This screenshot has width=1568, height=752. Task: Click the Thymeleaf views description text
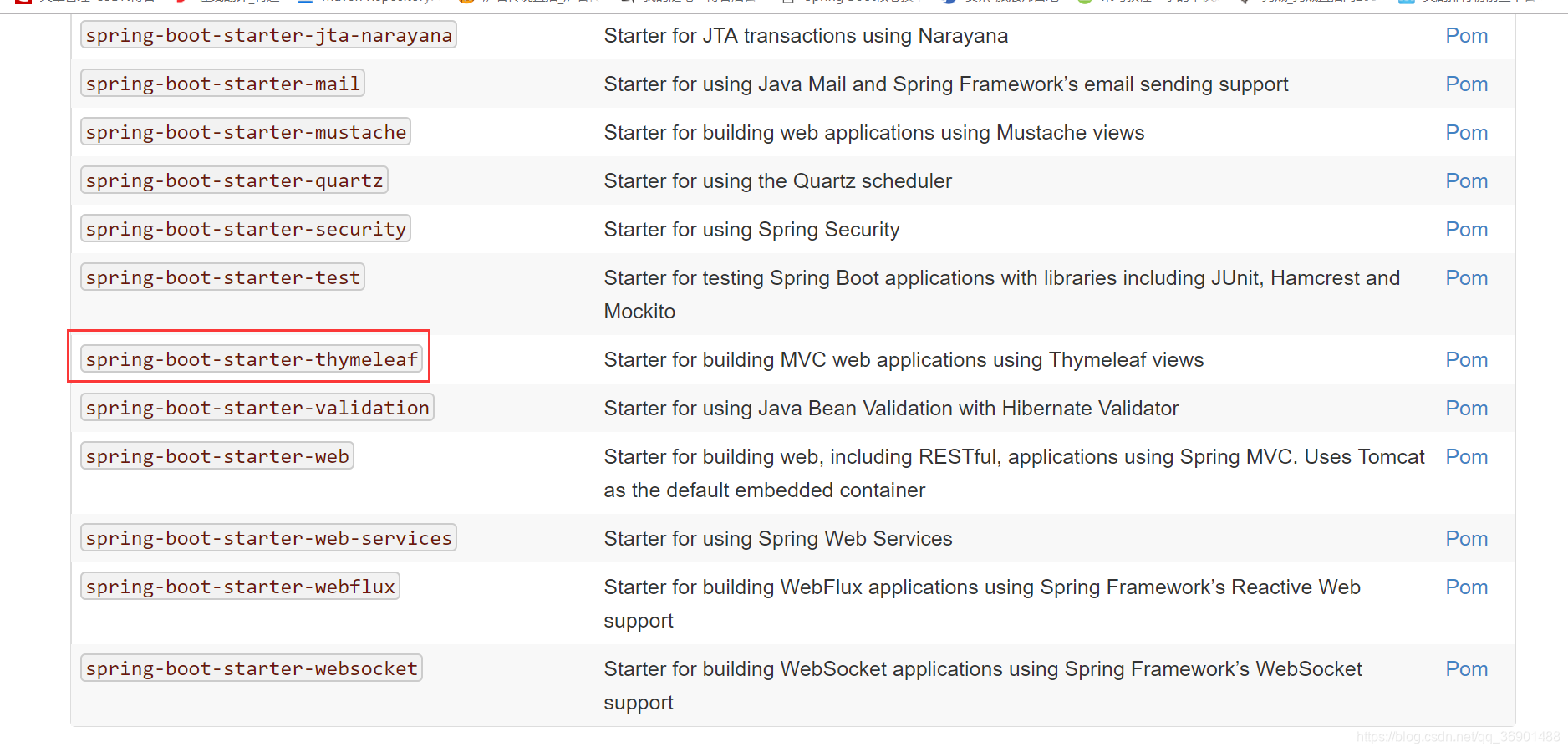point(904,360)
